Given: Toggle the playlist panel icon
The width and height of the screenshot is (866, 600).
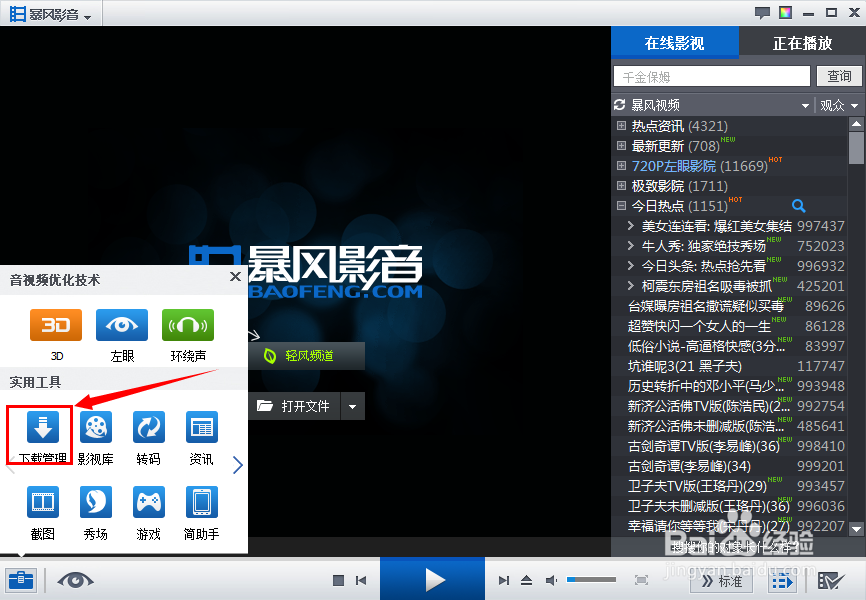Looking at the screenshot, I should pyautogui.click(x=782, y=581).
